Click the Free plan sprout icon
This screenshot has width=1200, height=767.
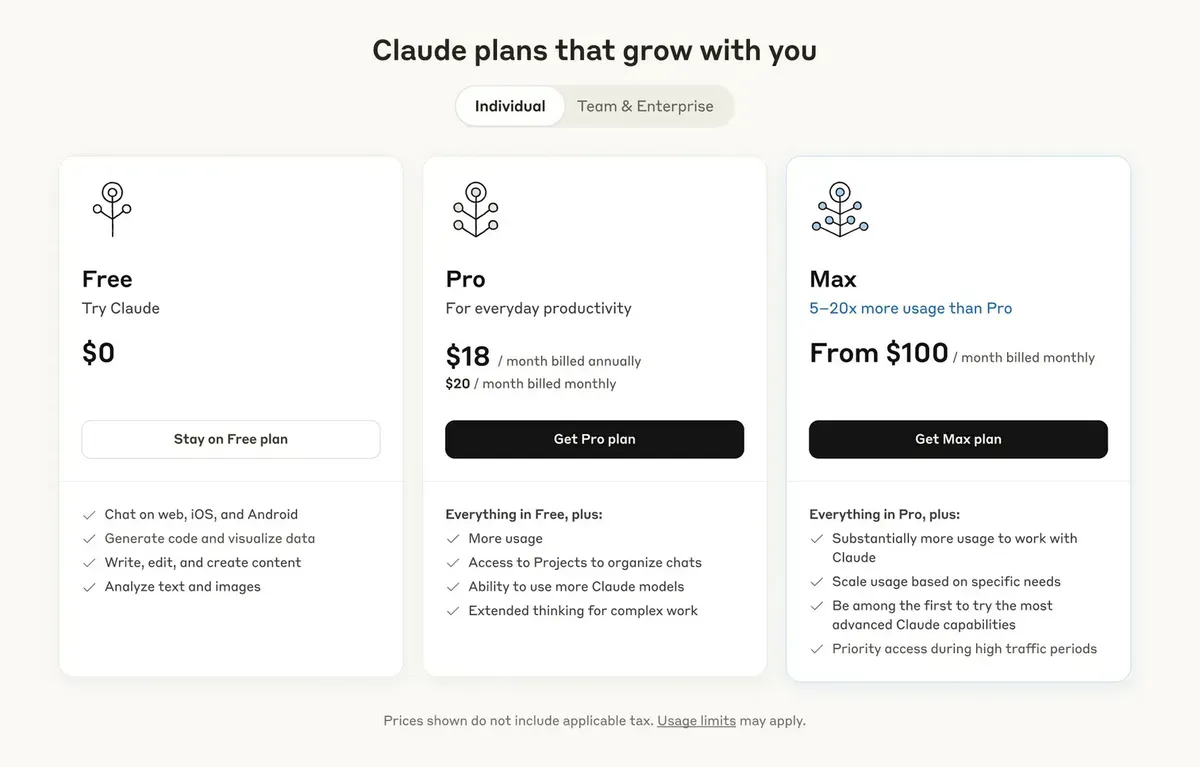coord(112,209)
